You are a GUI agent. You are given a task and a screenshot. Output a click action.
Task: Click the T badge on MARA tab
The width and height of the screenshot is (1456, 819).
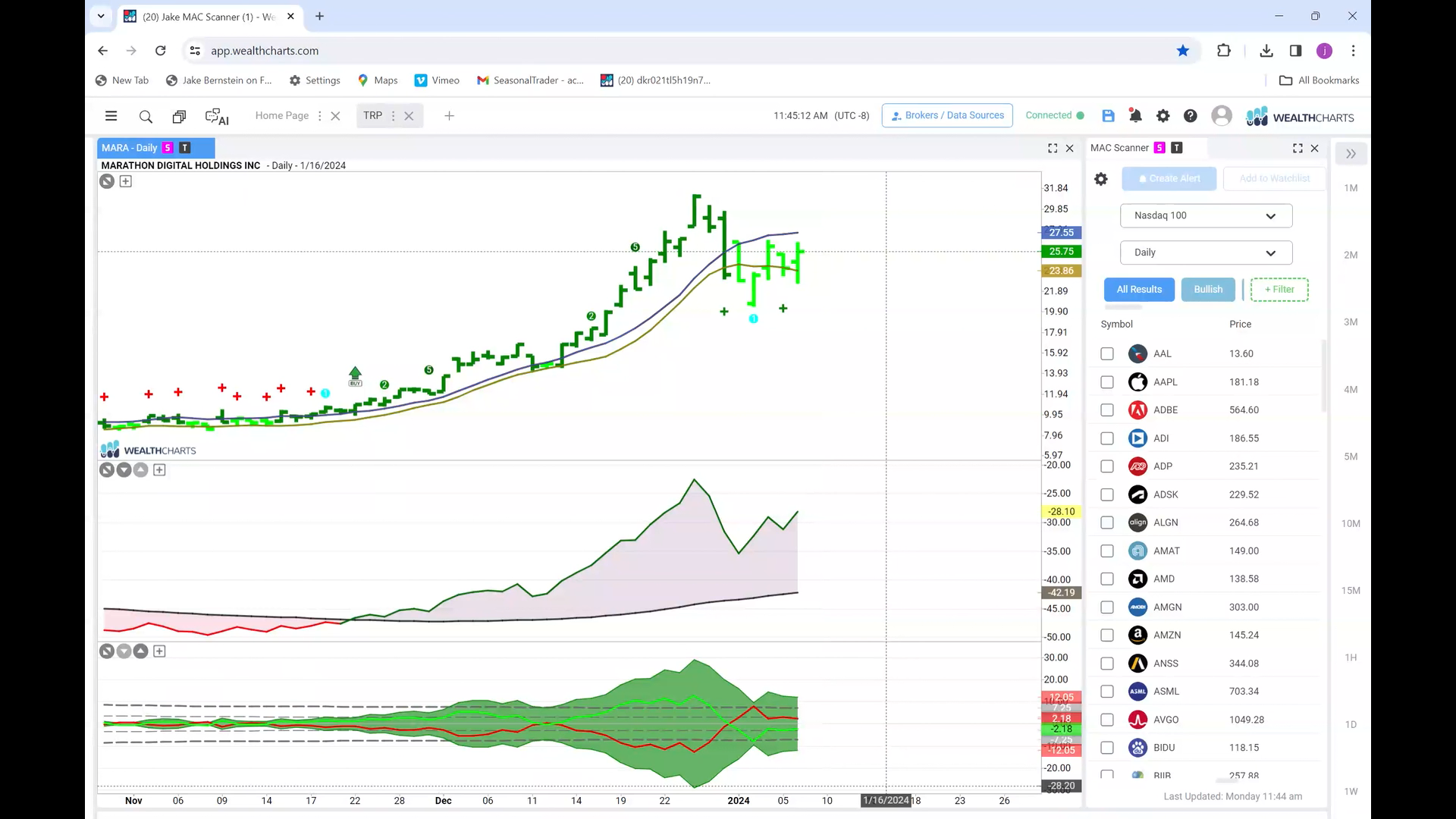point(185,148)
